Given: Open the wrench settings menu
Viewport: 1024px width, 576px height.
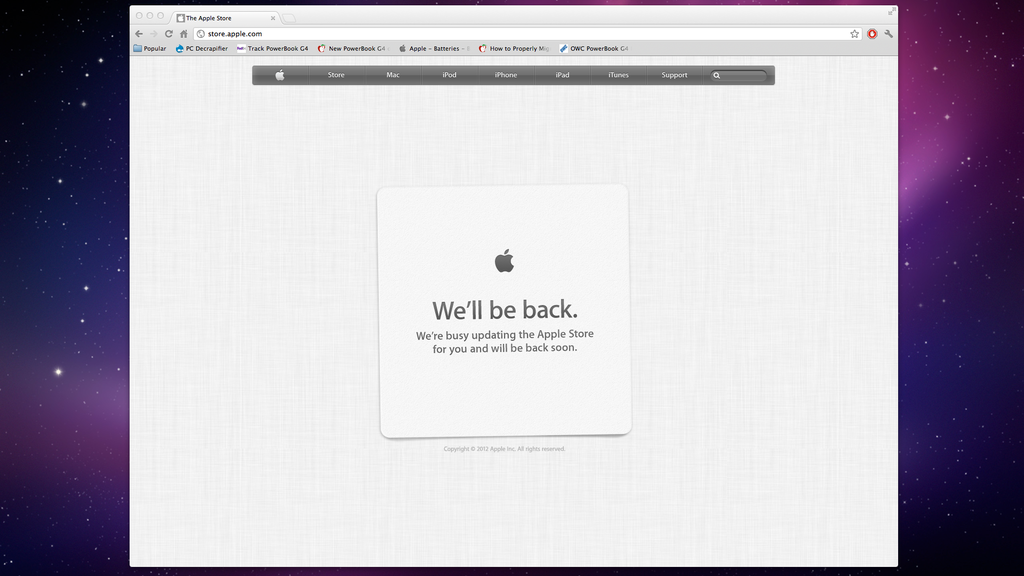Looking at the screenshot, I should click(888, 34).
